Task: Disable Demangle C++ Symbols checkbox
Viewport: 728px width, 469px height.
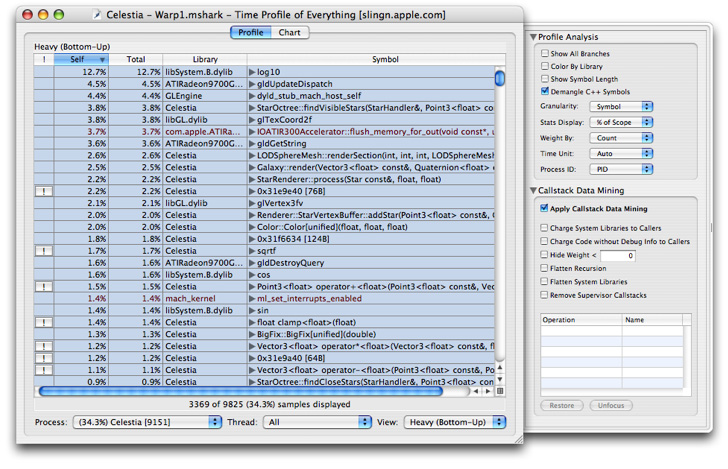Action: (x=545, y=91)
